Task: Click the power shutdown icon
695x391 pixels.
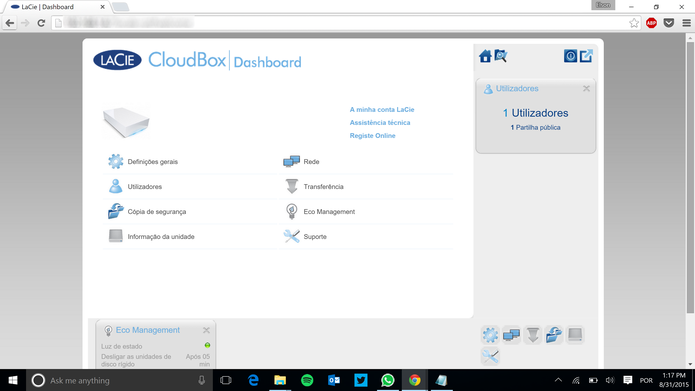Action: click(x=570, y=56)
